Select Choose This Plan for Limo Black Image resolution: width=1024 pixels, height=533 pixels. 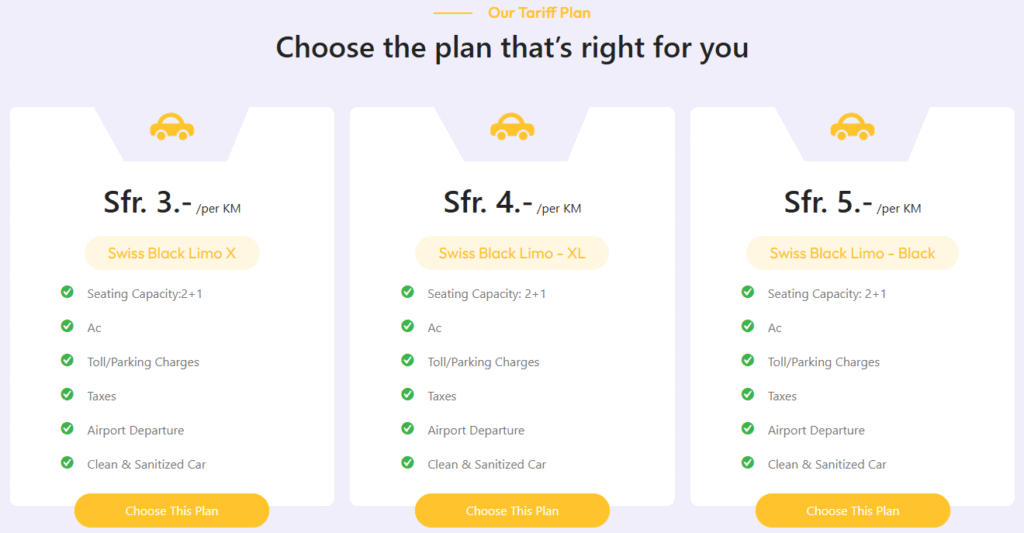[x=852, y=511]
